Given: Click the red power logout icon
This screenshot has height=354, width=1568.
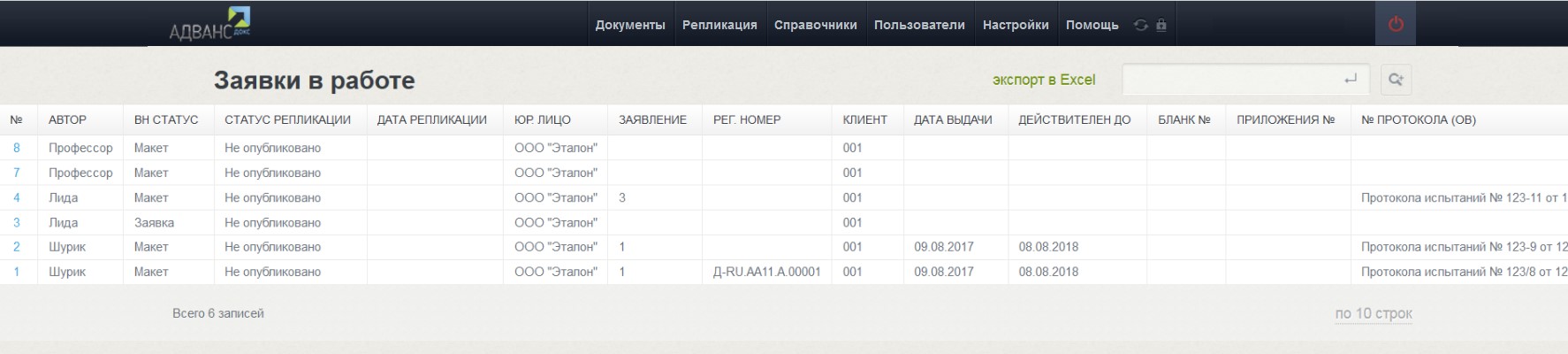Looking at the screenshot, I should point(1396,25).
